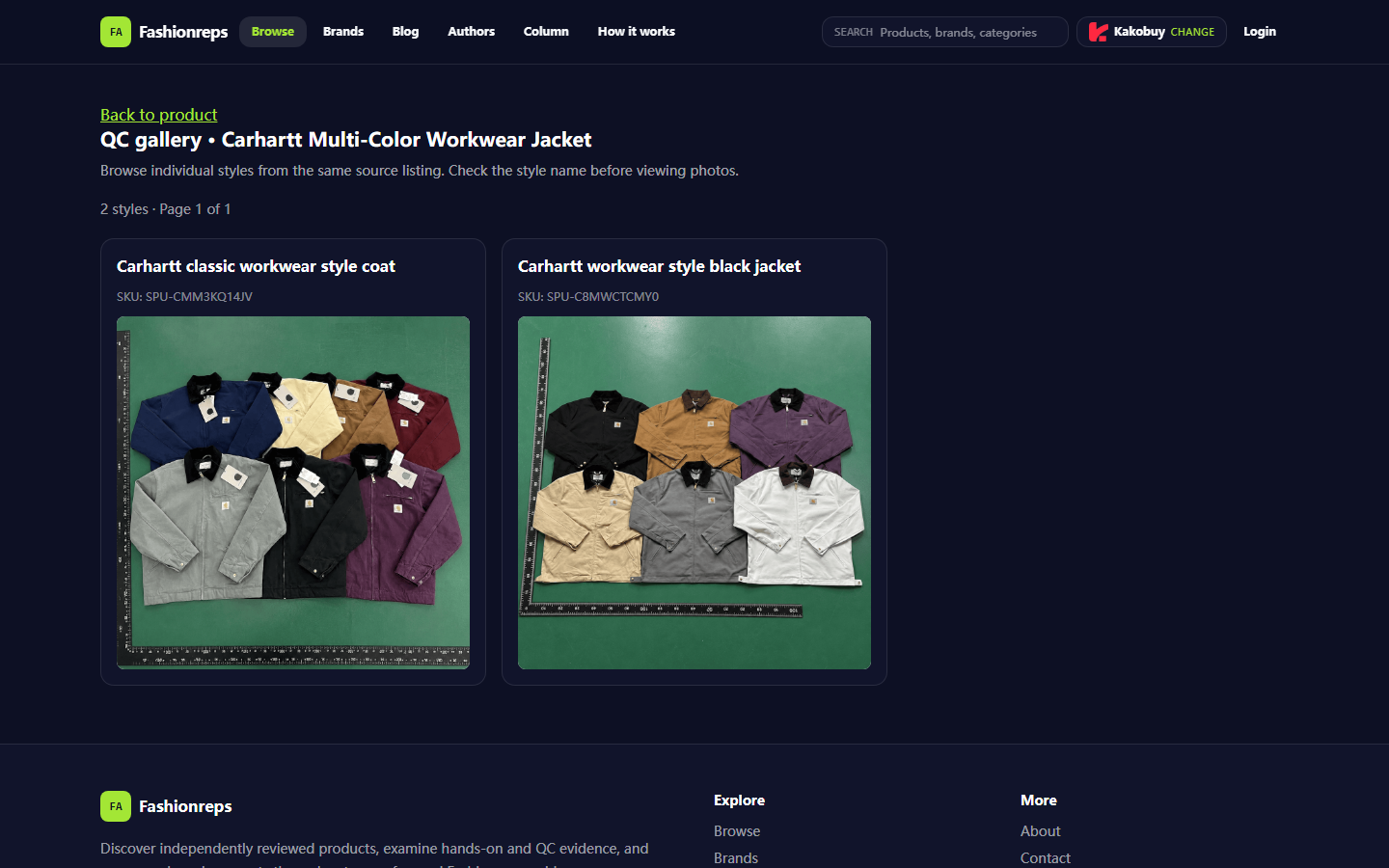Click the Fashionreps FA logo icon in header

116,32
